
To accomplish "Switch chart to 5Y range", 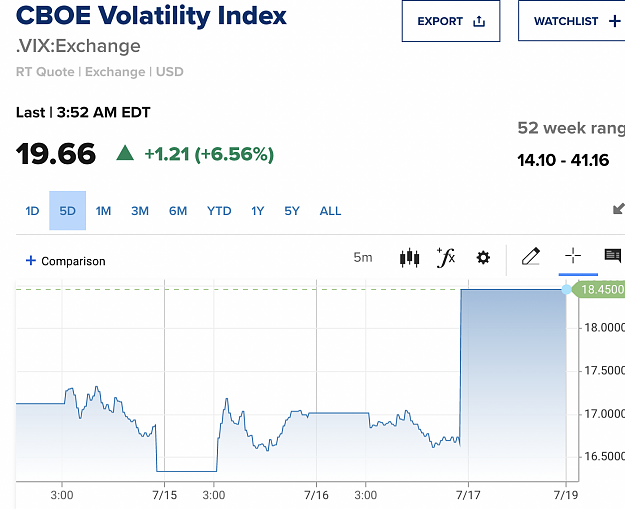I will click(x=292, y=211).
